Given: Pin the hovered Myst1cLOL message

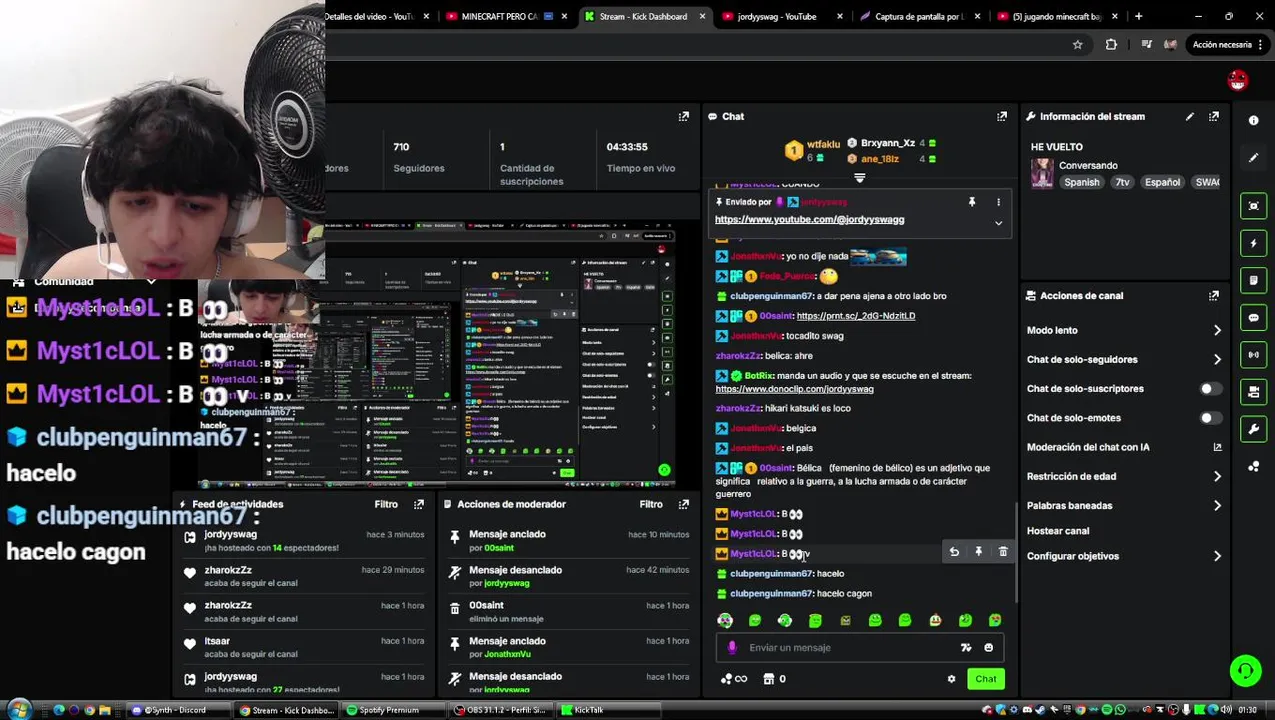Looking at the screenshot, I should (x=978, y=552).
